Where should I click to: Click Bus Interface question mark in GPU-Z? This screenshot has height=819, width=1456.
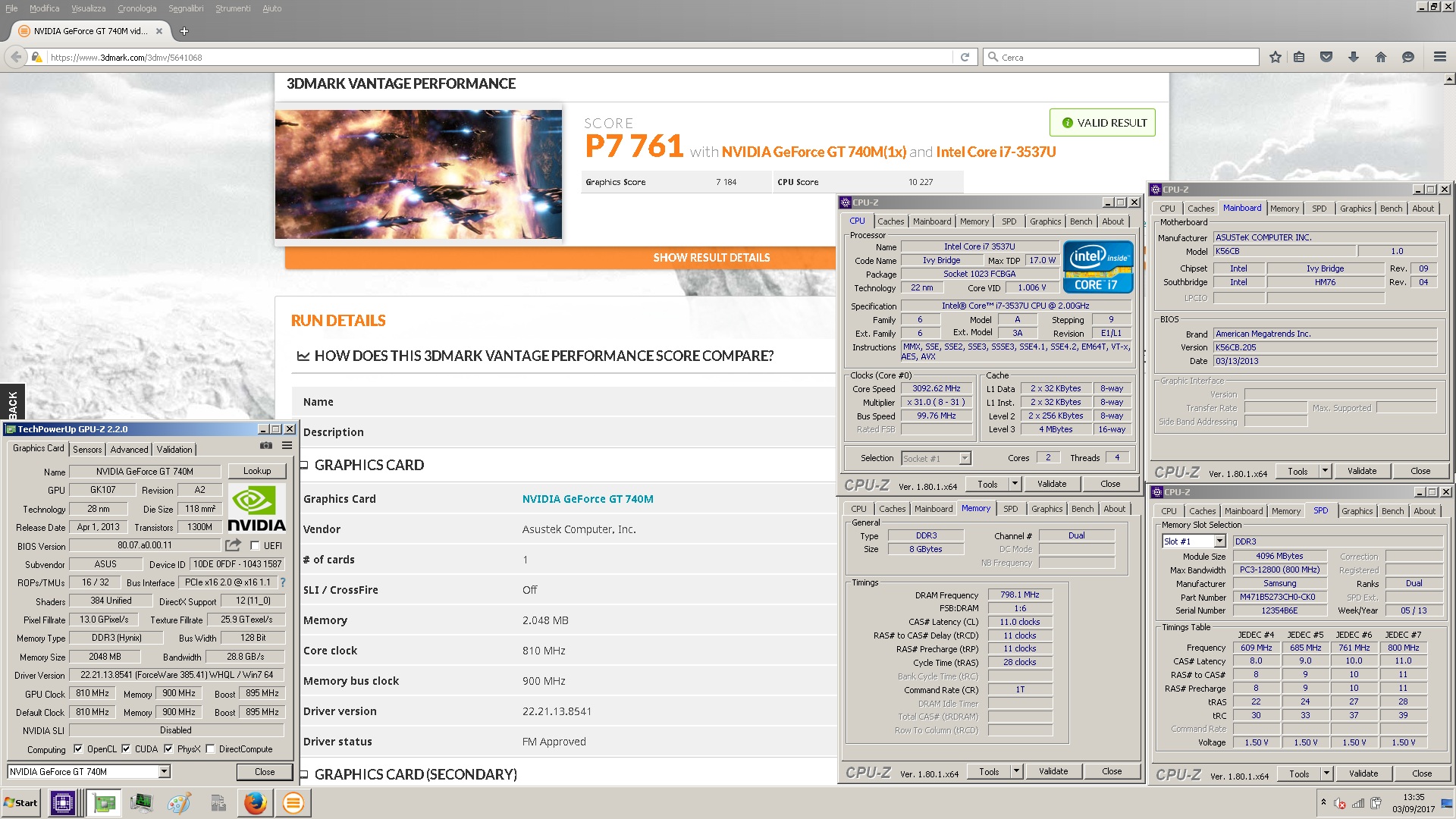[283, 582]
